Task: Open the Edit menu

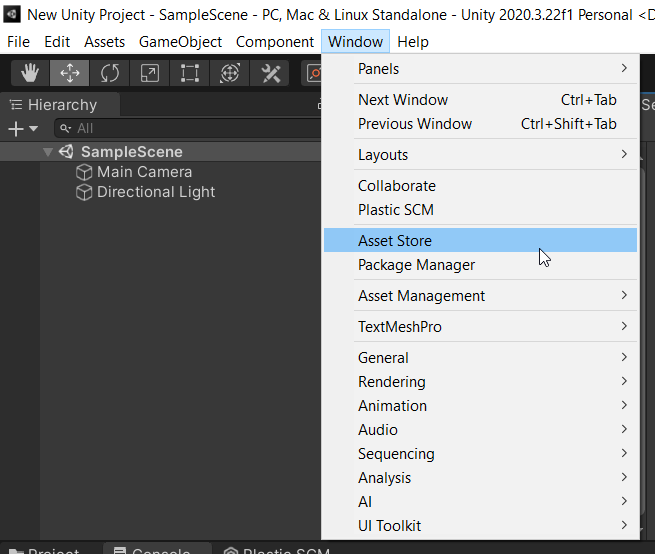Action: click(57, 42)
